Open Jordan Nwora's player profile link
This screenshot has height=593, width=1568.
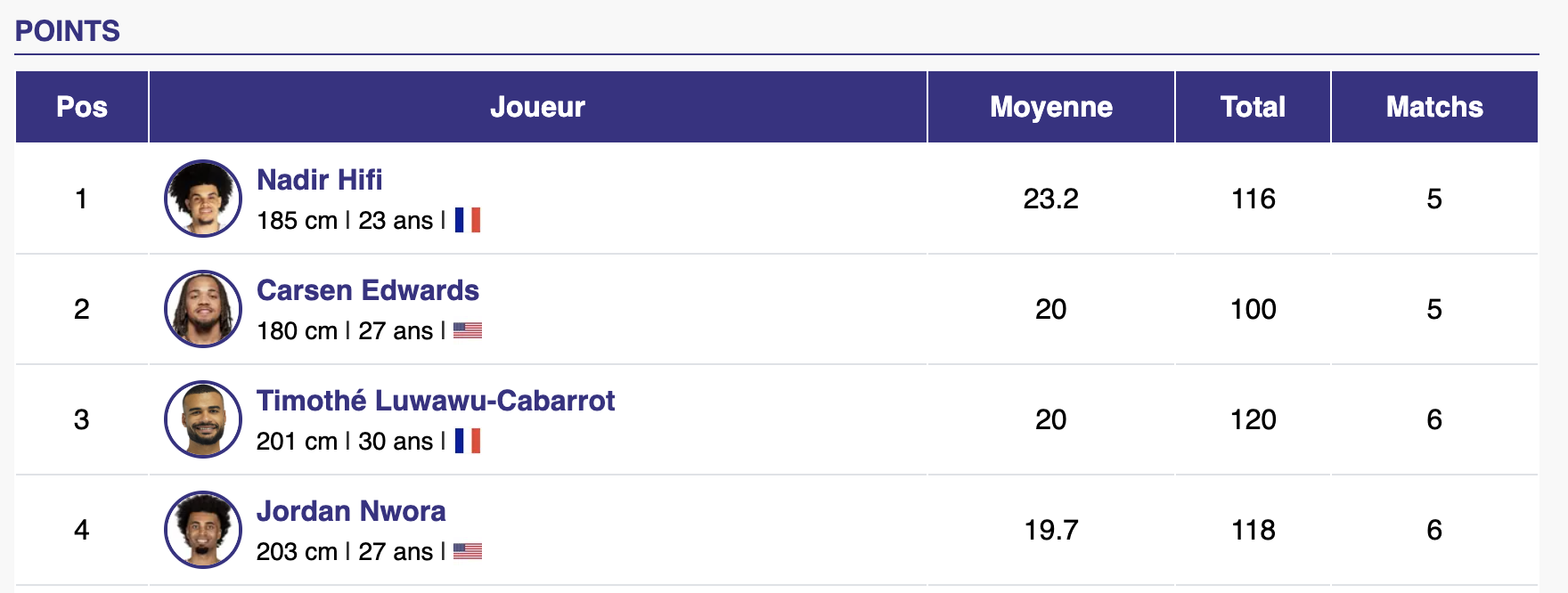pos(351,511)
